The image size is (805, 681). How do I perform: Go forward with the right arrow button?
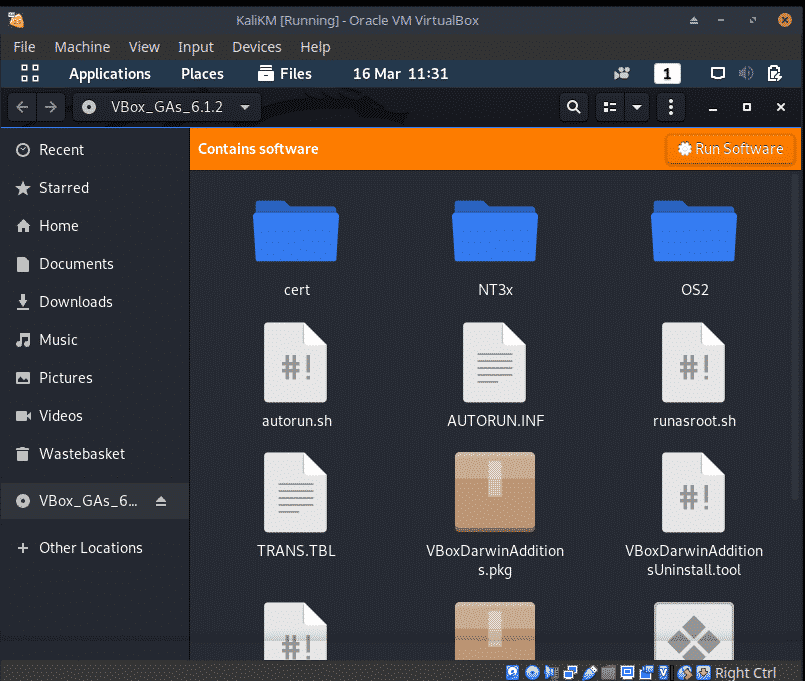click(x=51, y=107)
